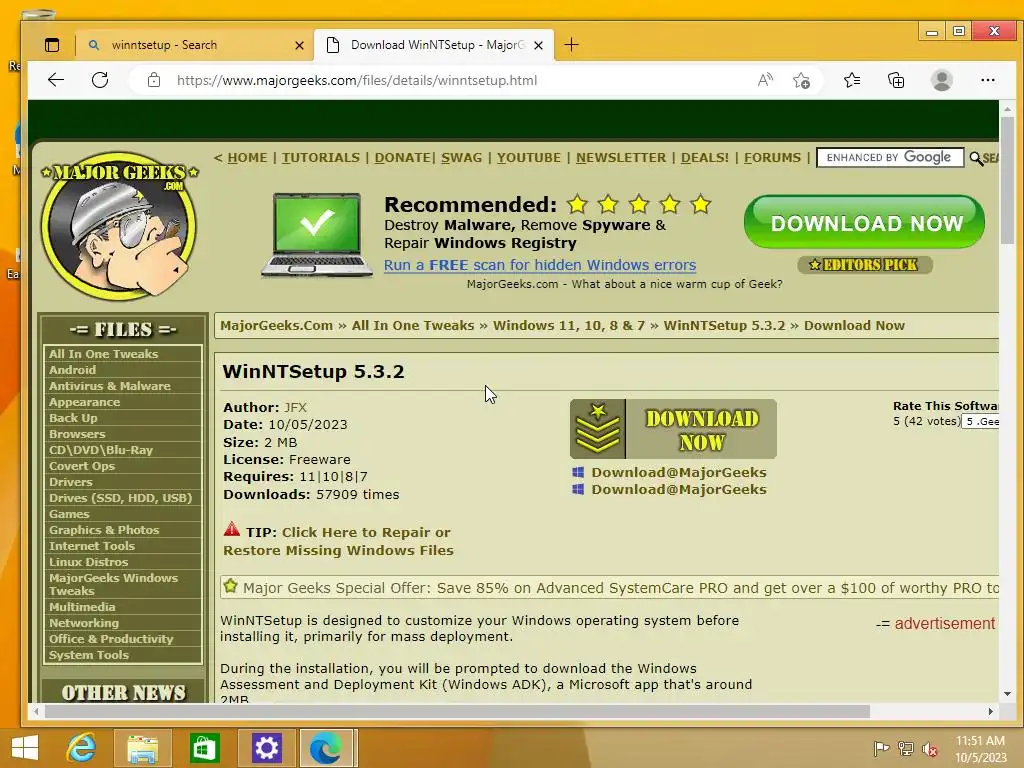Open Back Up category in sidebar
1024x768 pixels.
point(73,418)
